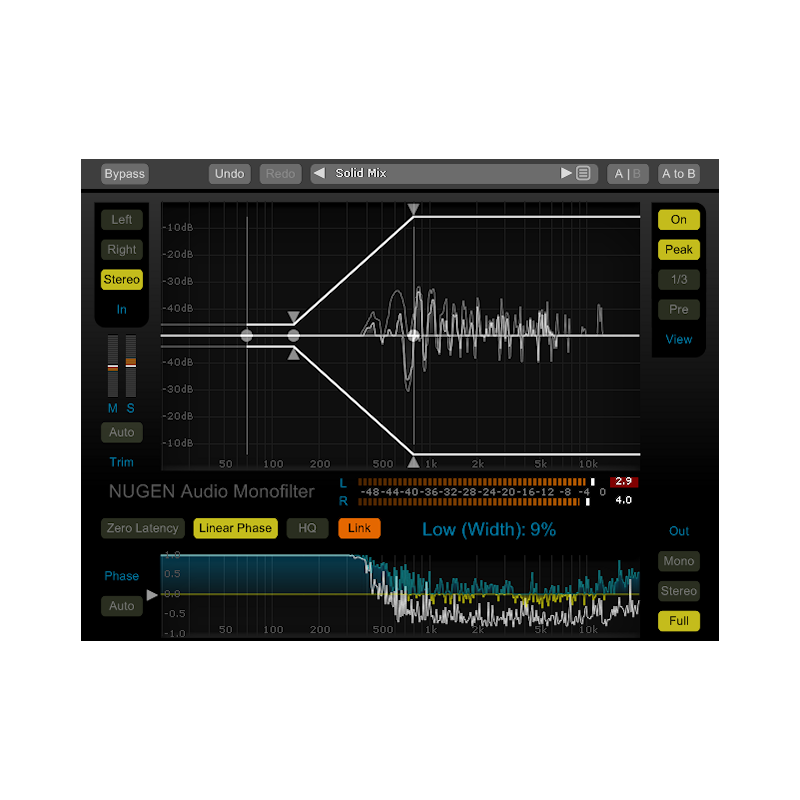Enable HQ processing mode
Viewport: 800px width, 800px height.
(308, 528)
